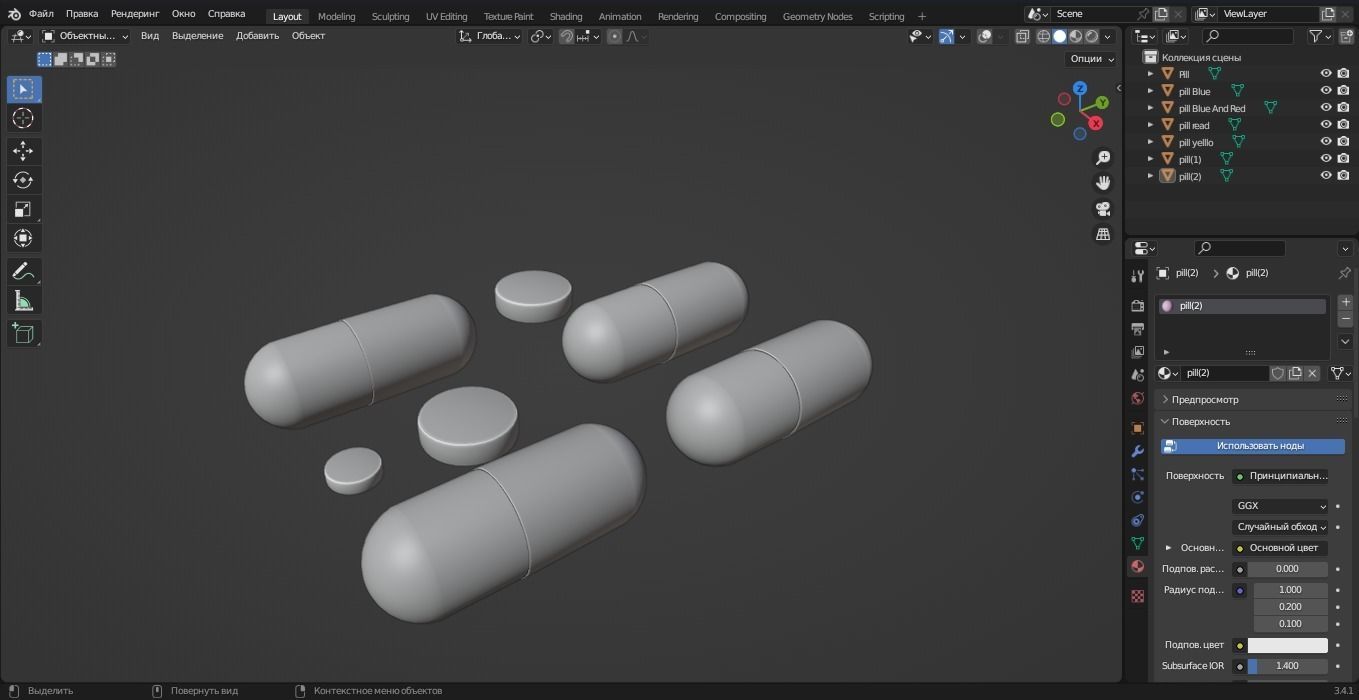This screenshot has height=700, width=1359.
Task: Toggle X-ray display mode
Action: (x=1022, y=36)
